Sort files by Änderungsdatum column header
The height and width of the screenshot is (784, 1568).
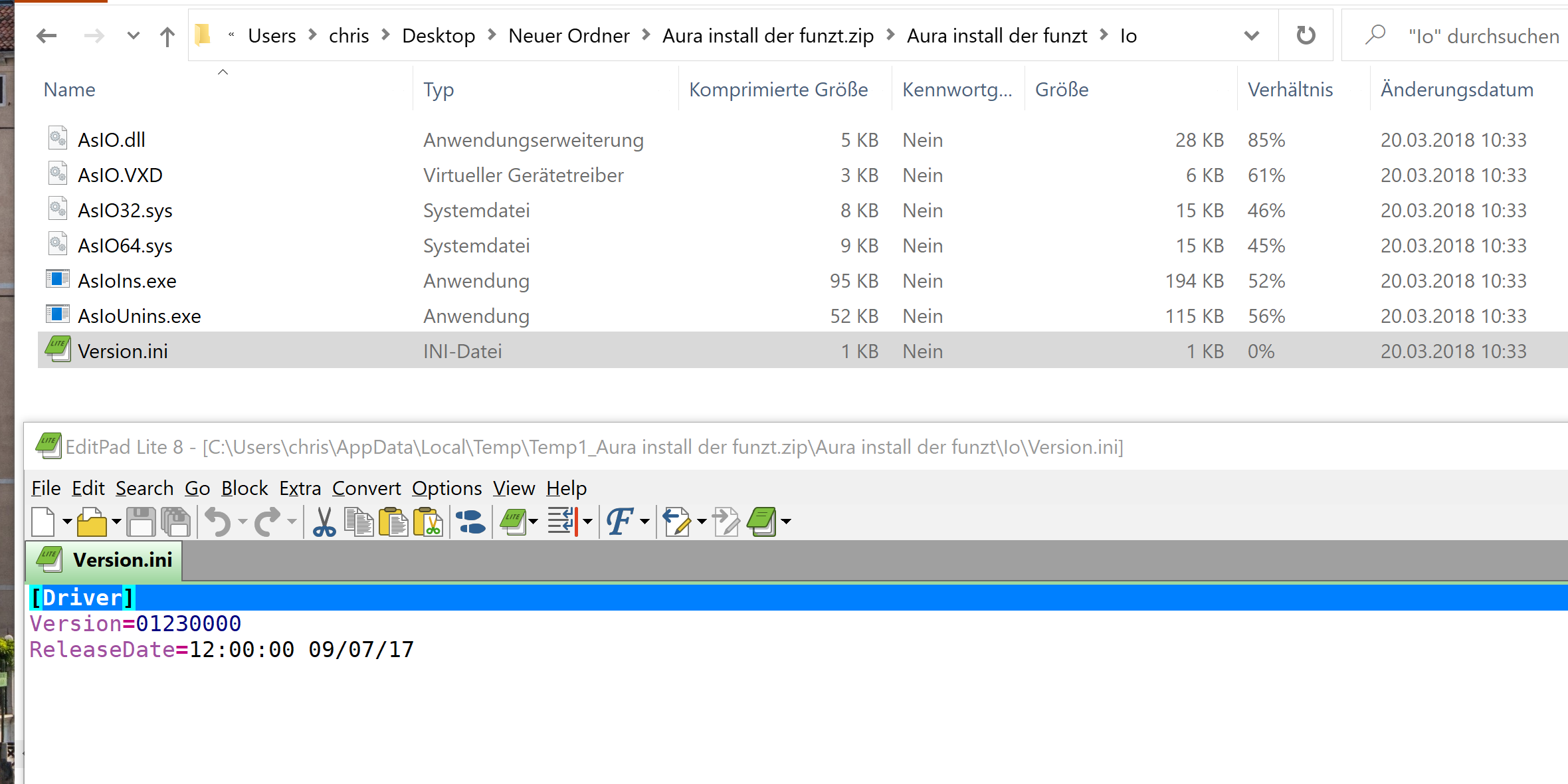pos(1456,90)
